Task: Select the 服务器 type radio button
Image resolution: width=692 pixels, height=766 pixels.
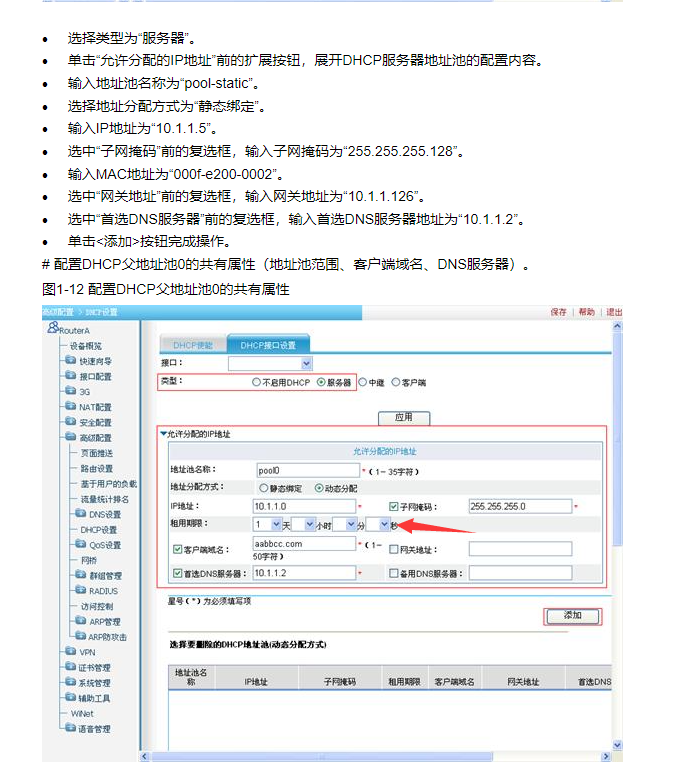Action: pyautogui.click(x=321, y=382)
